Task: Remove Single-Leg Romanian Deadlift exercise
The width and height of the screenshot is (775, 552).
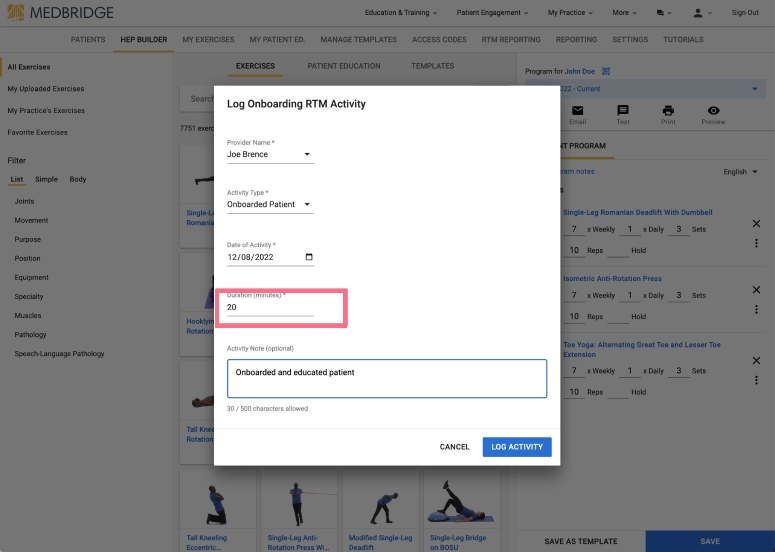Action: [756, 223]
